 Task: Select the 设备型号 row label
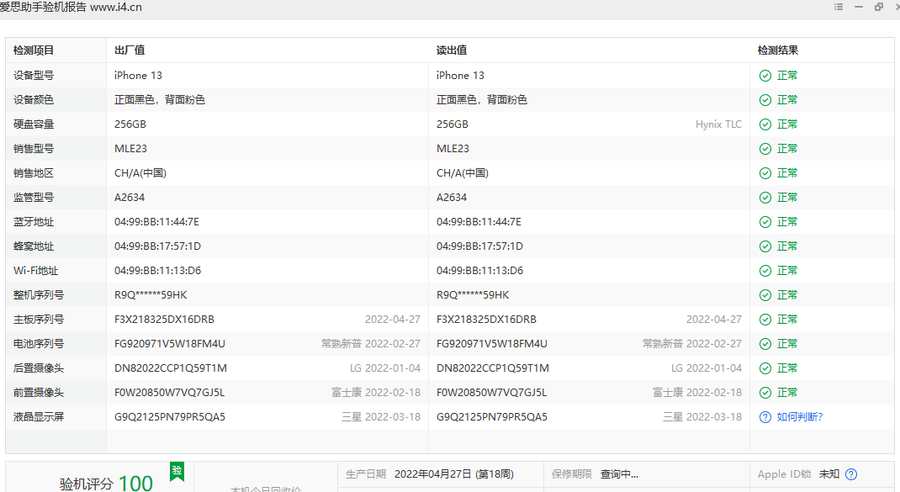tap(33, 75)
